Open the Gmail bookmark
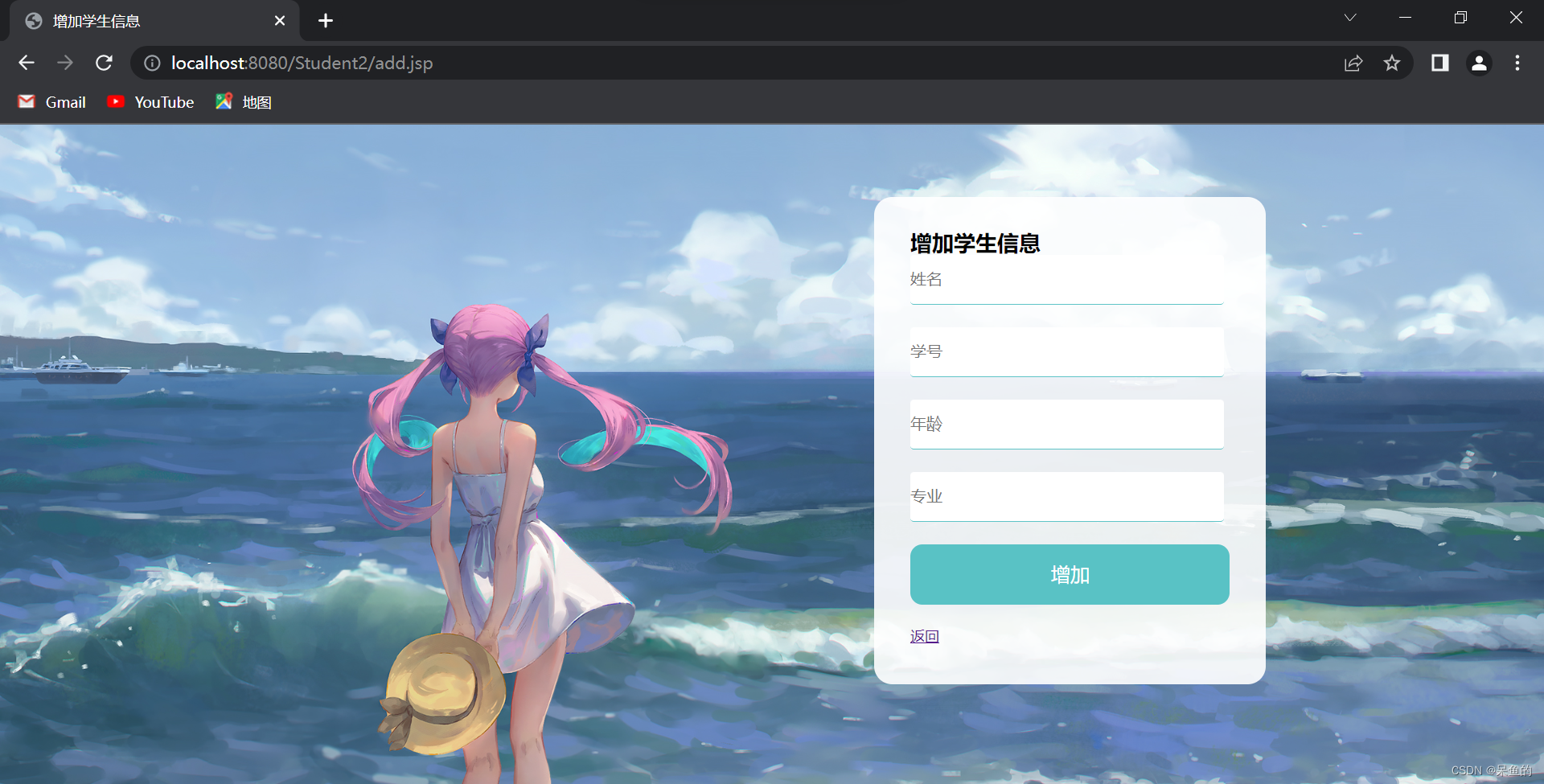1544x784 pixels. tap(52, 102)
